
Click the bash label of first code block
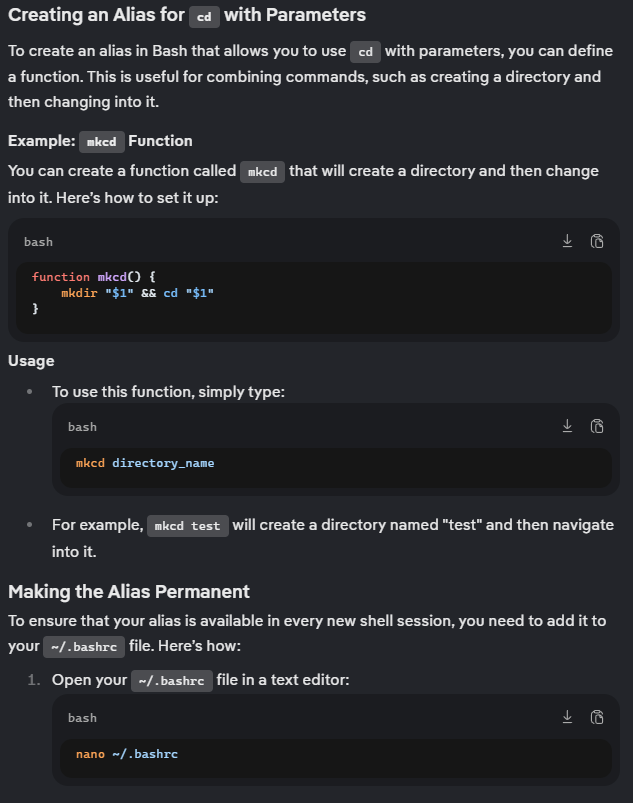[x=38, y=242]
